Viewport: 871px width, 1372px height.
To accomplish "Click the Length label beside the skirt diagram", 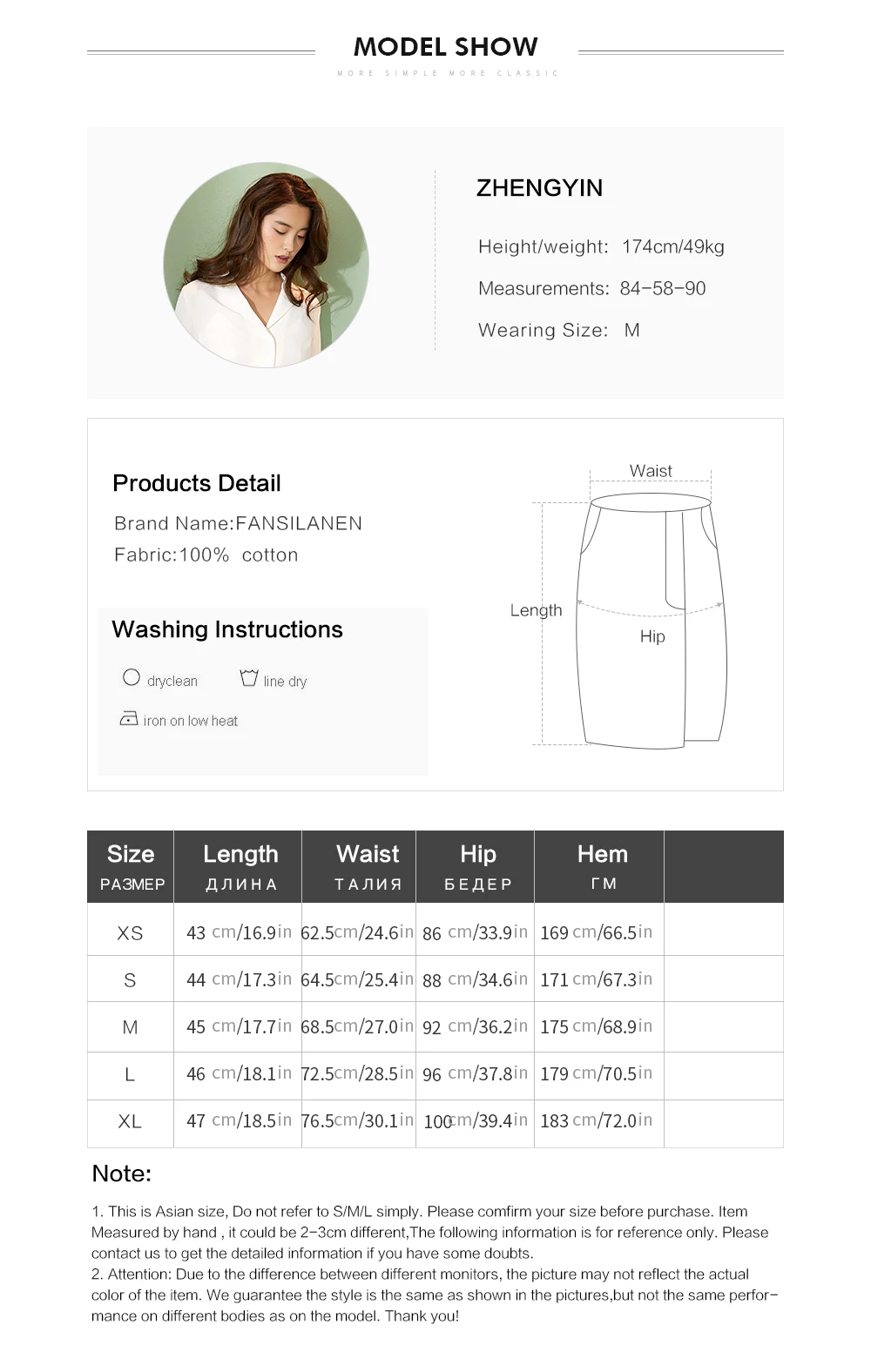I will click(536, 610).
